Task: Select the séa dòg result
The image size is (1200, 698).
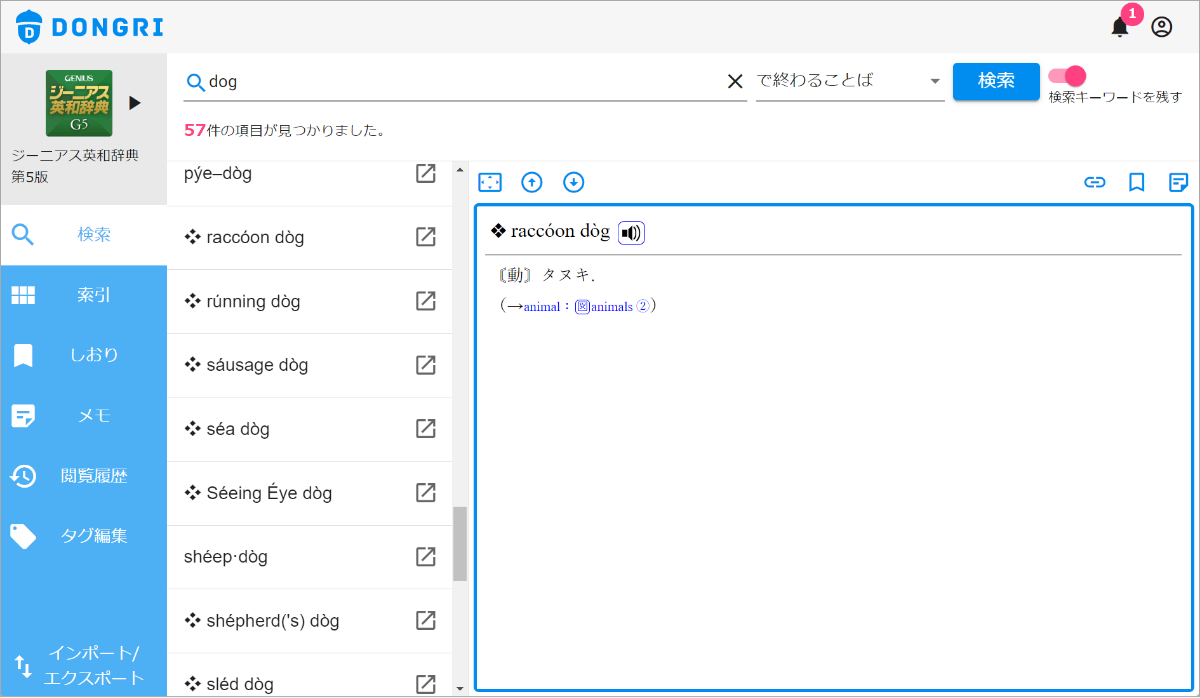Action: pos(227,429)
